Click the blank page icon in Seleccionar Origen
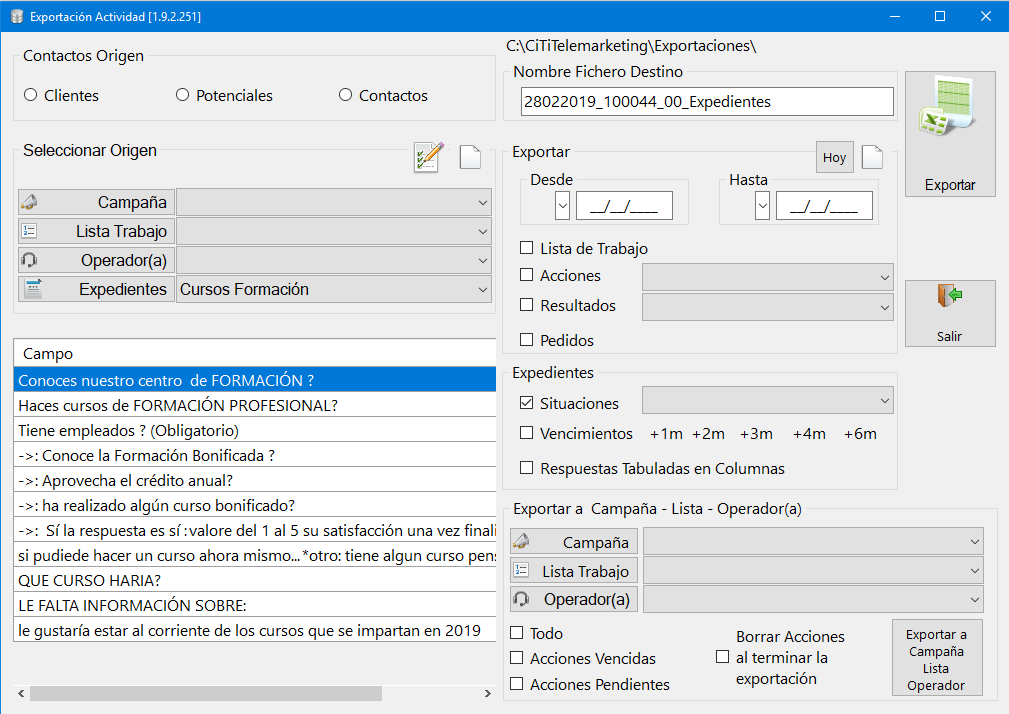This screenshot has width=1009, height=714. (x=470, y=157)
